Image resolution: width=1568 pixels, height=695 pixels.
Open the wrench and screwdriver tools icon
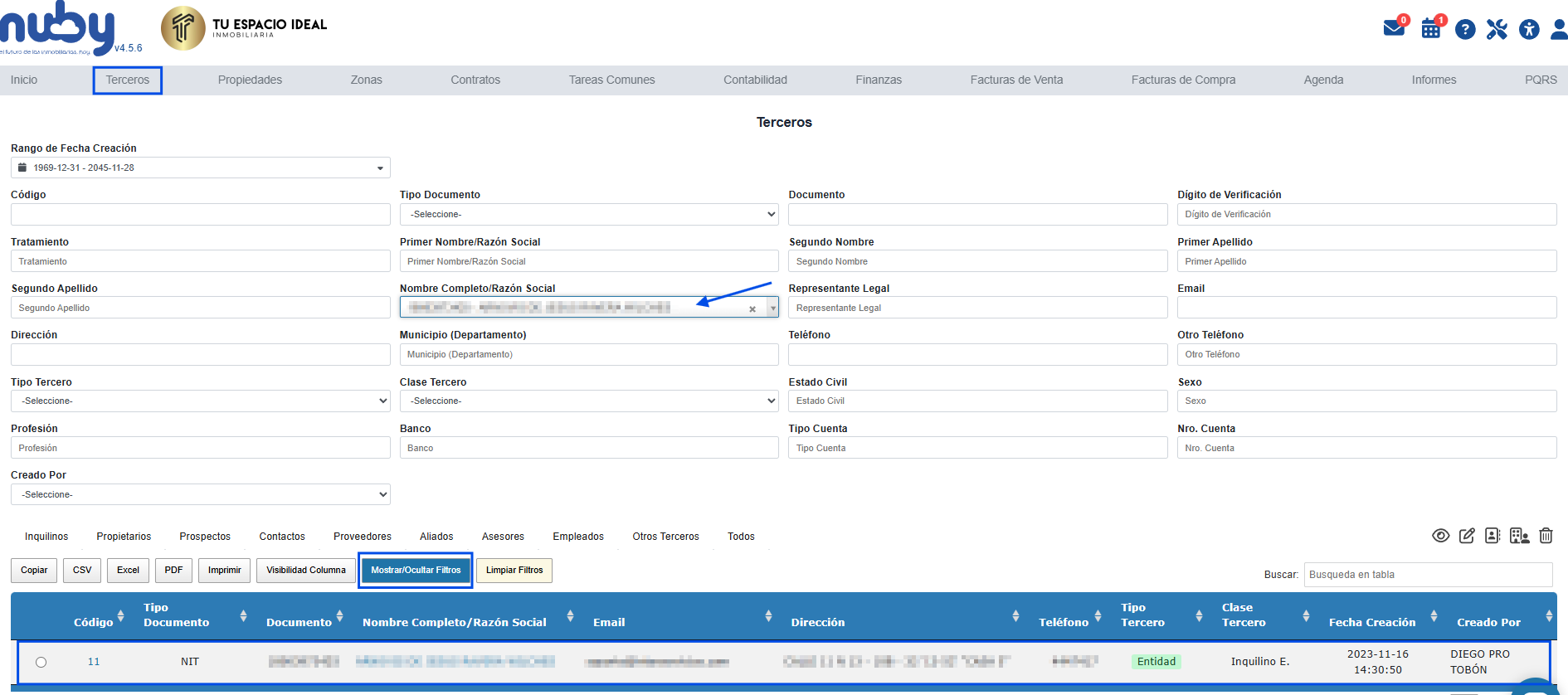[x=1497, y=30]
